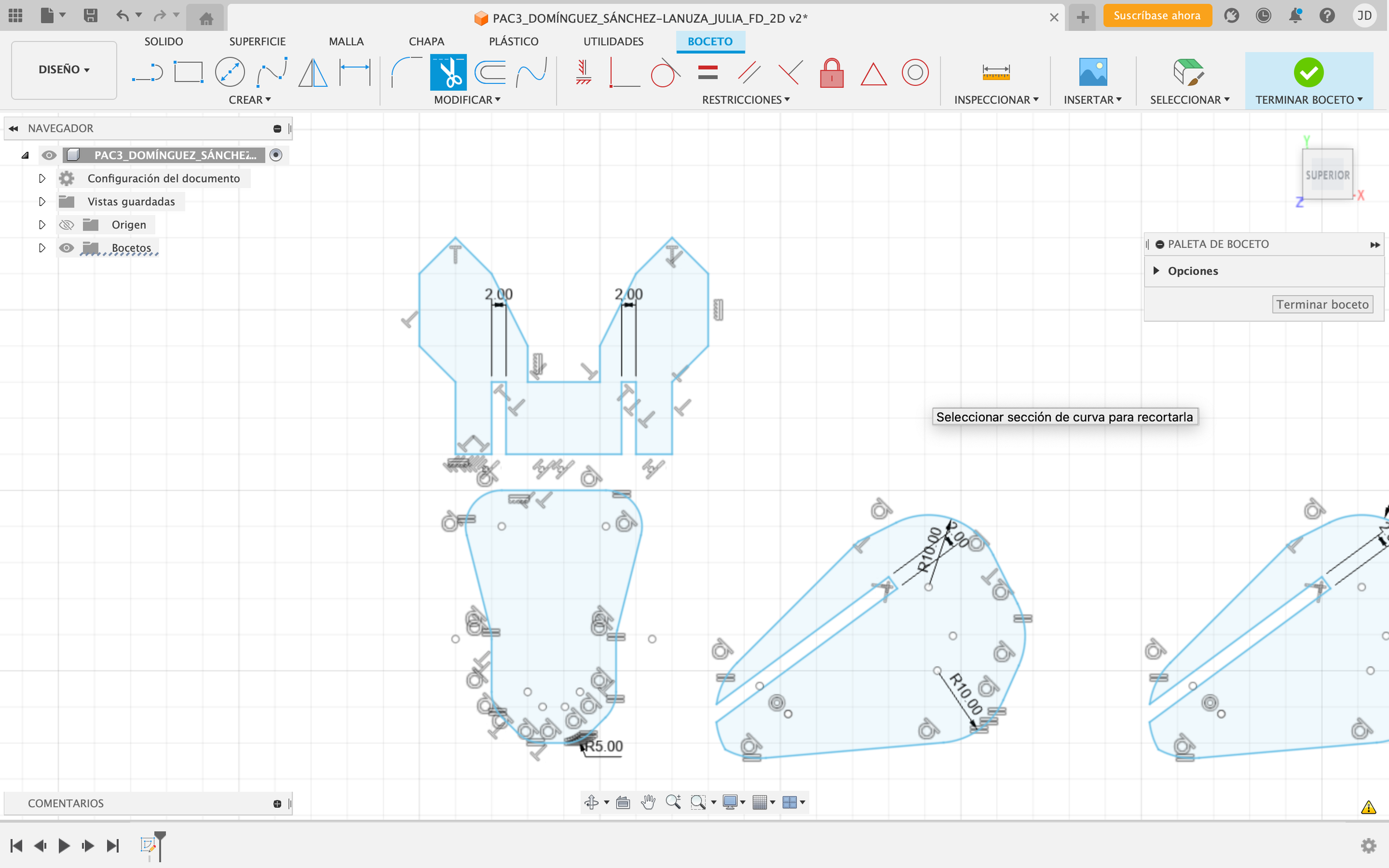
Task: Click the Measure ruler icon
Action: (x=996, y=73)
